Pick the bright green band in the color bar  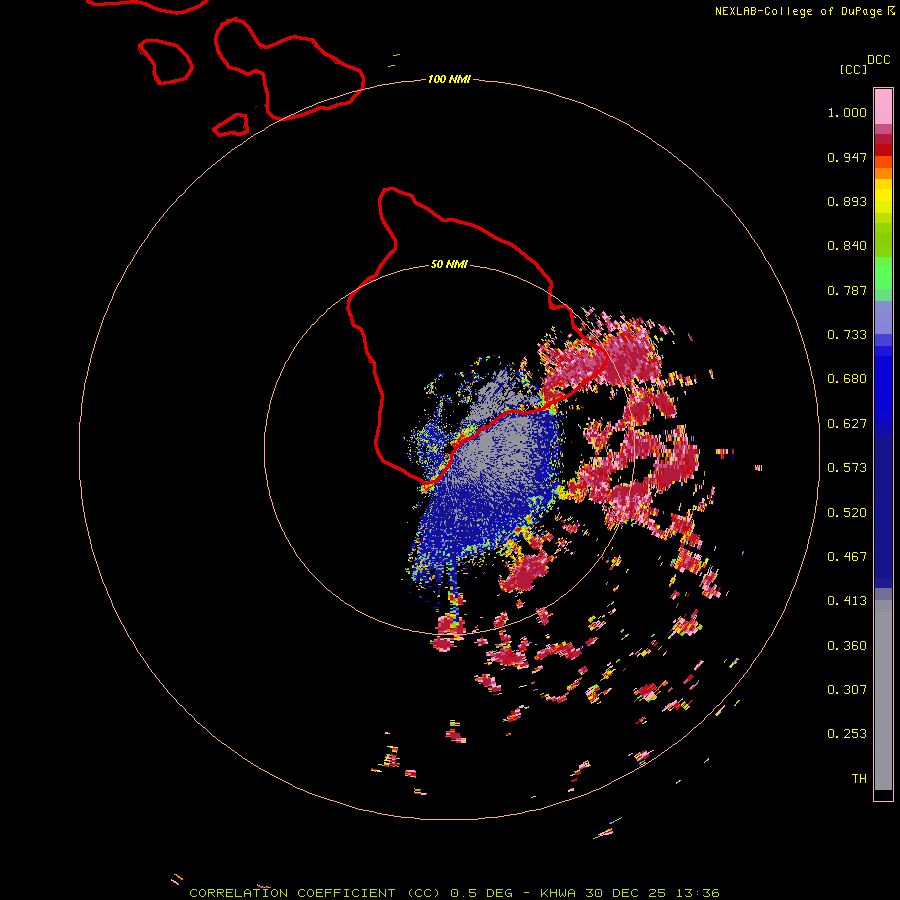click(x=883, y=273)
